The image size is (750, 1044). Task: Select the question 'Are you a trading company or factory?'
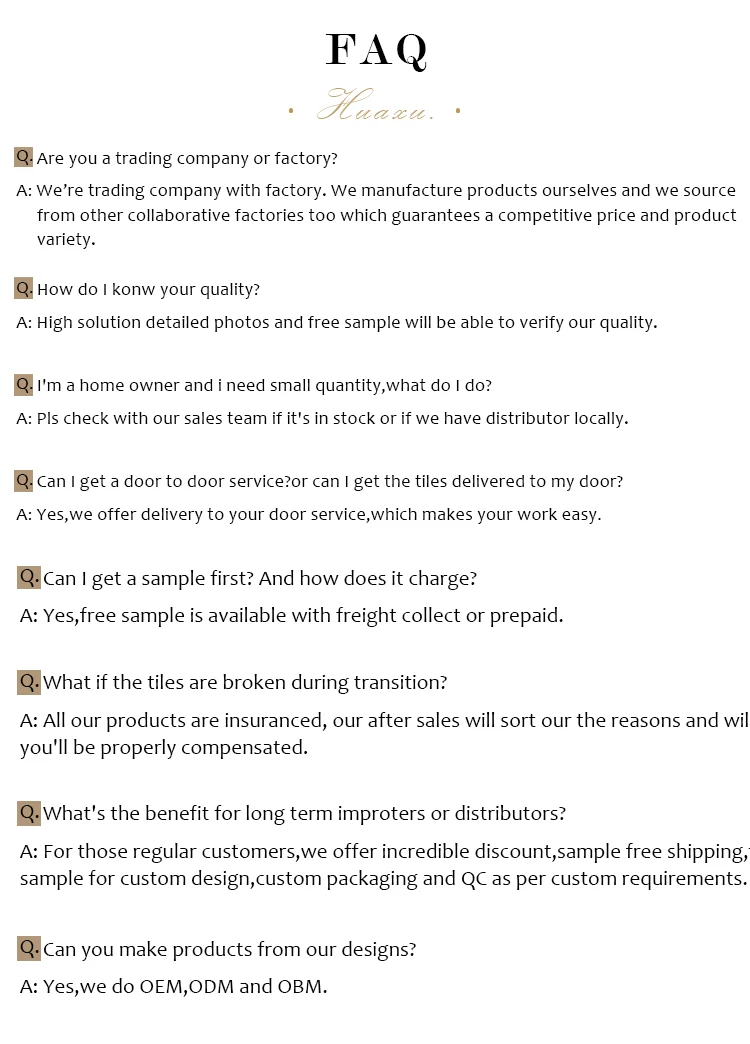click(187, 158)
